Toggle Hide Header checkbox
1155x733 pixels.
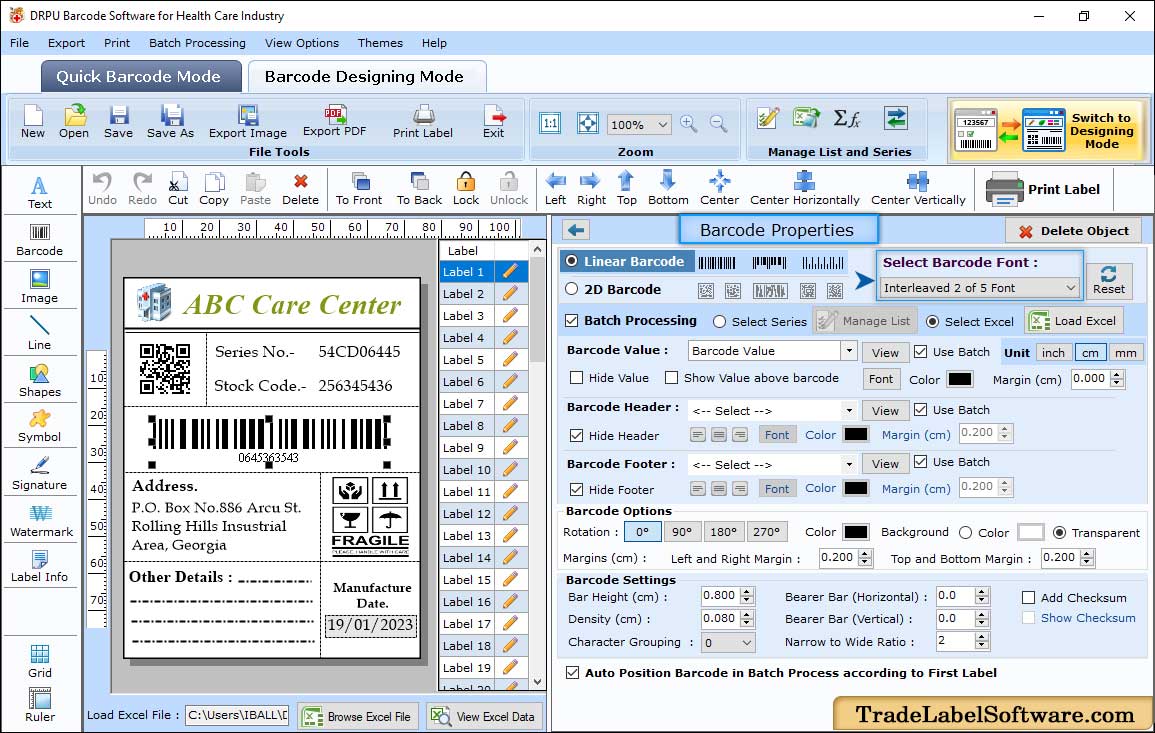coord(577,435)
